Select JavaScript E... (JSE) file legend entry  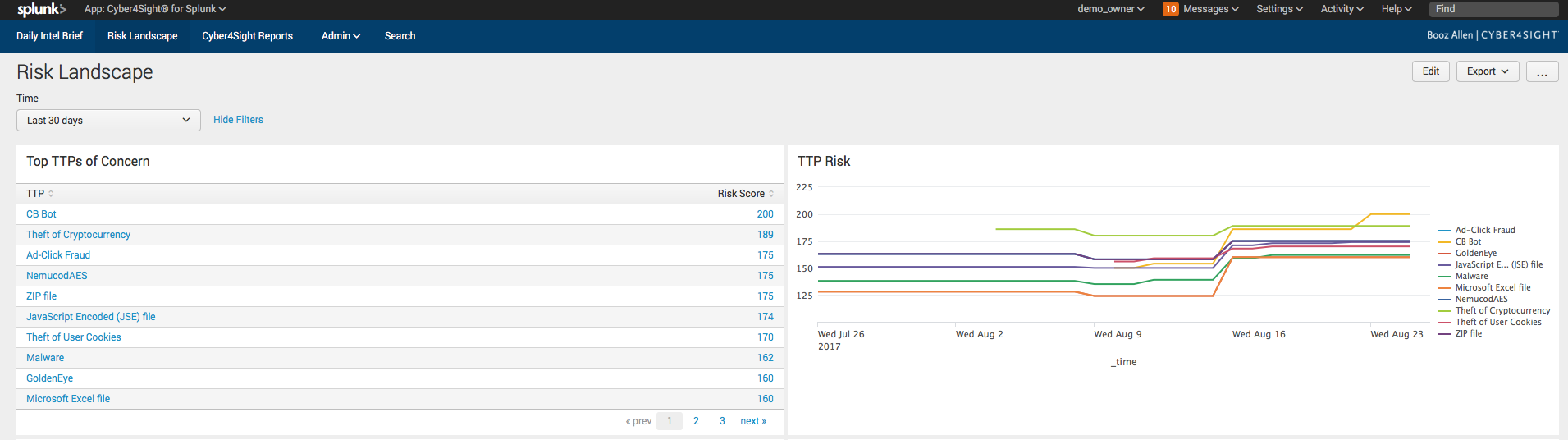[x=1491, y=265]
